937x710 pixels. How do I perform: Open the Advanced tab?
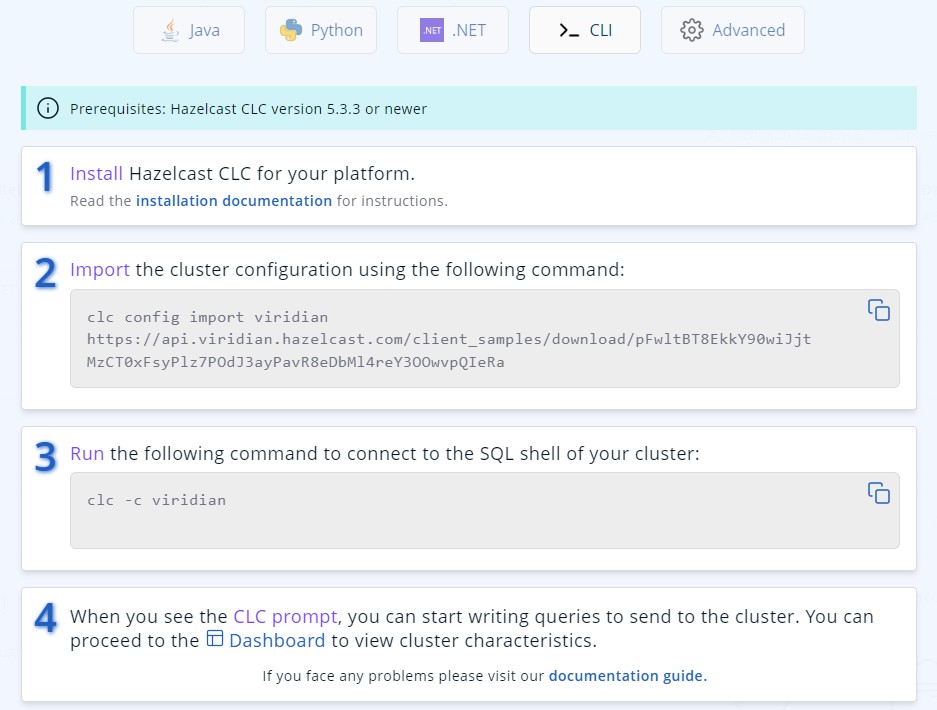point(732,30)
